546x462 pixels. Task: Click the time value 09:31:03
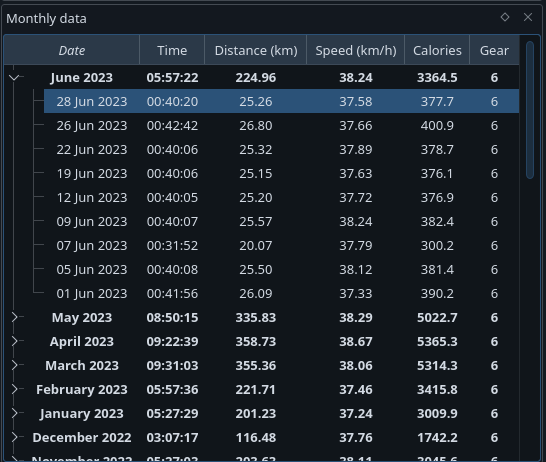coord(172,366)
